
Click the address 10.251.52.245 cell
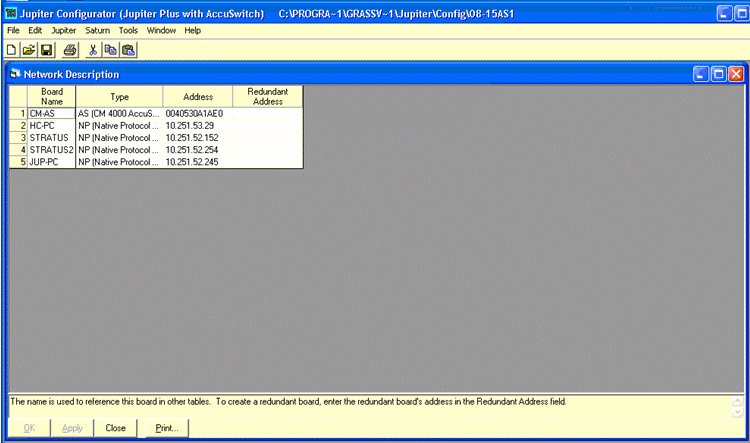click(198, 162)
